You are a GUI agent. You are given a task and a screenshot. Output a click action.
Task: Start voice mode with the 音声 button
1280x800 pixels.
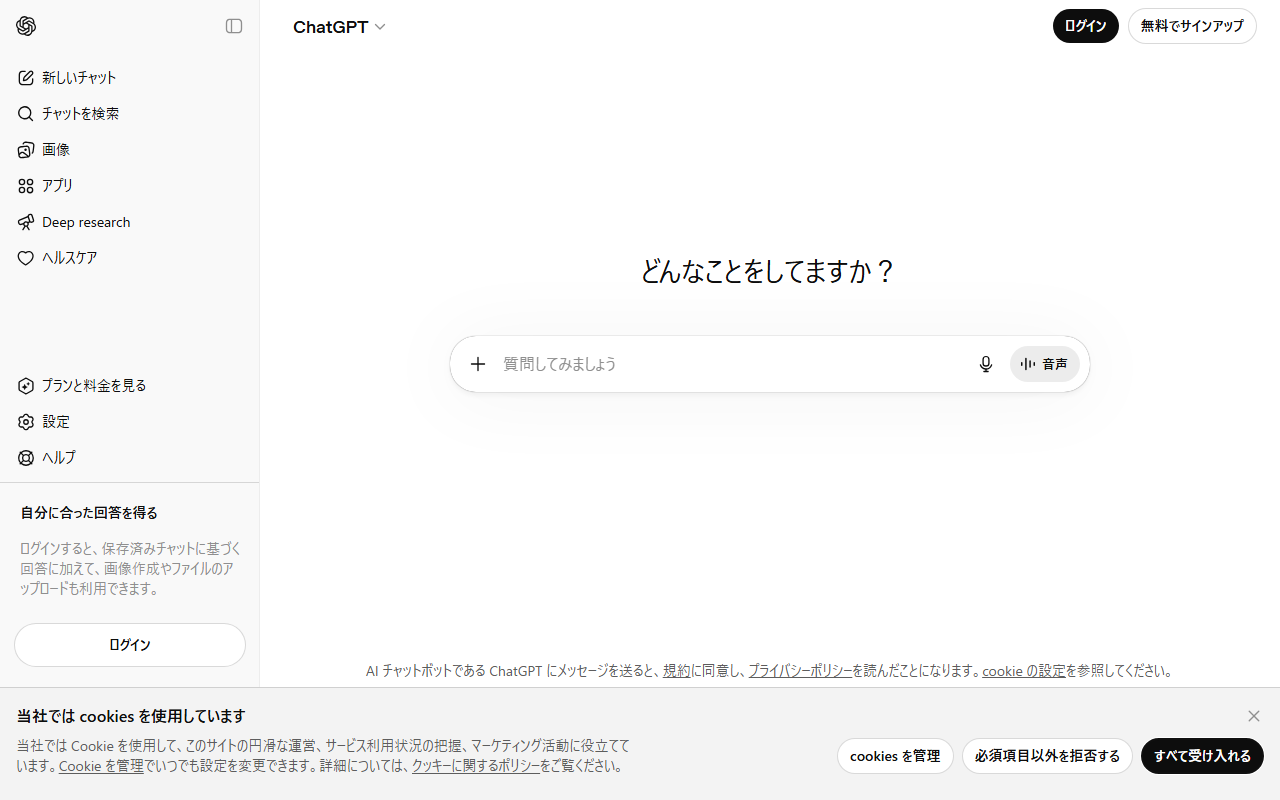(1045, 364)
